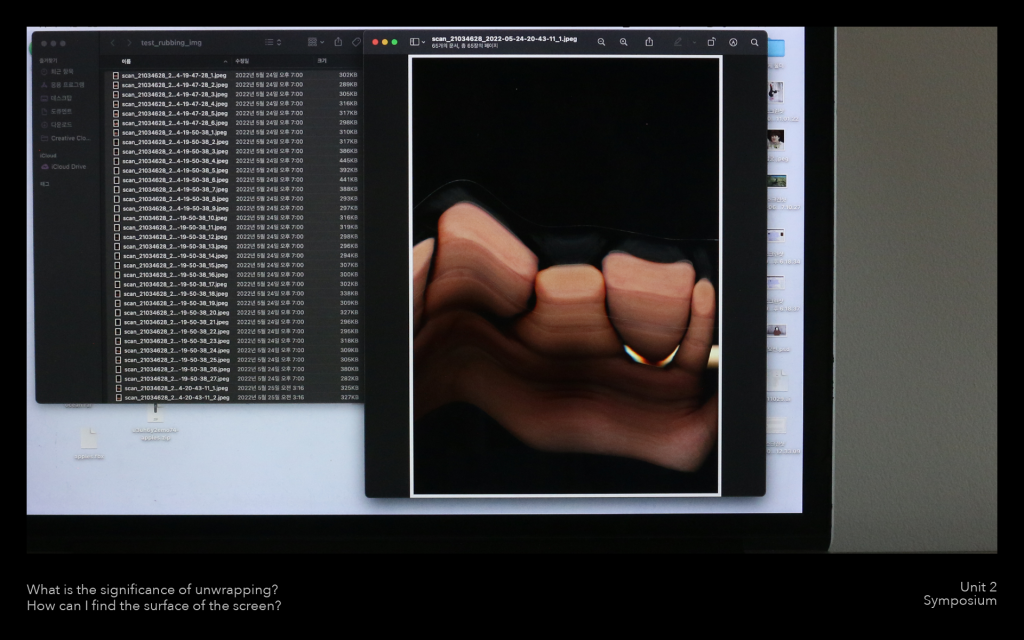The height and width of the screenshot is (640, 1024).
Task: Click the Finder forward arrow
Action: point(128,43)
